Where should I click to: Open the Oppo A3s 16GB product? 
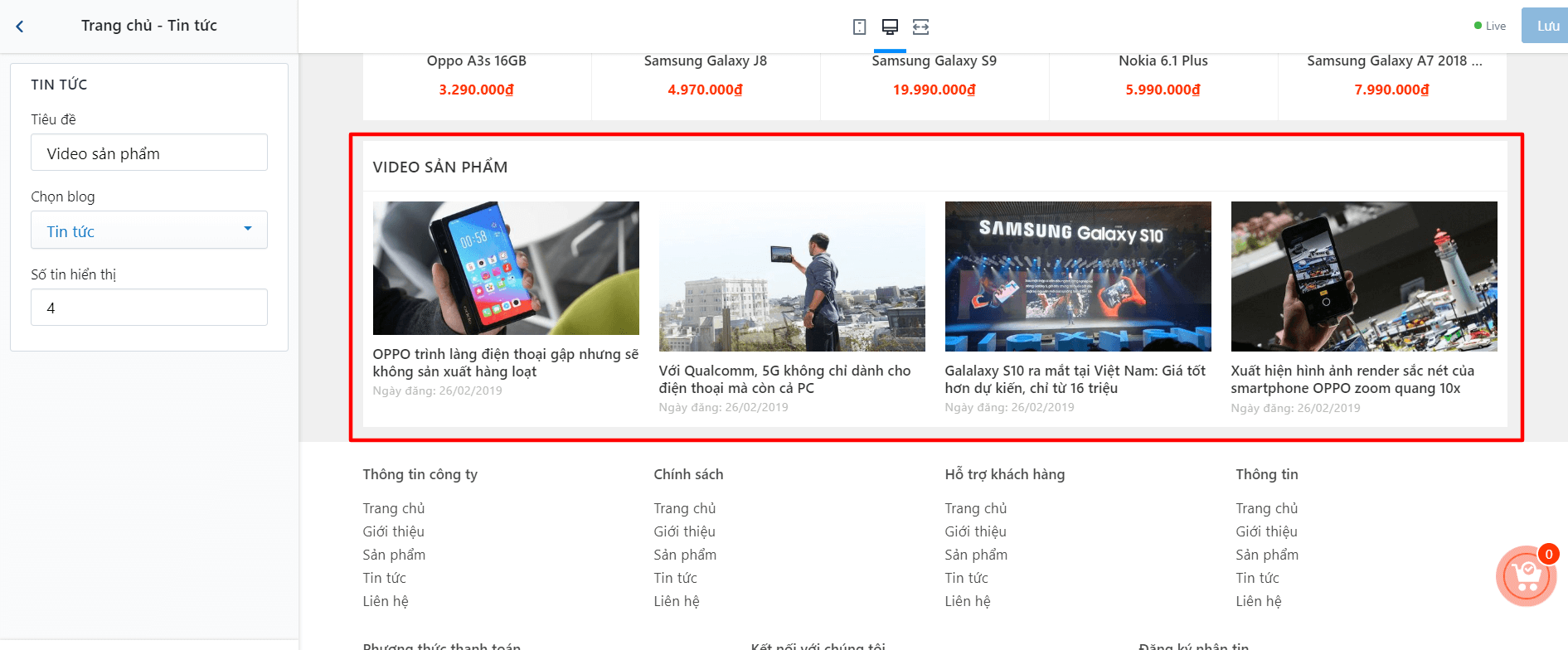coord(477,61)
